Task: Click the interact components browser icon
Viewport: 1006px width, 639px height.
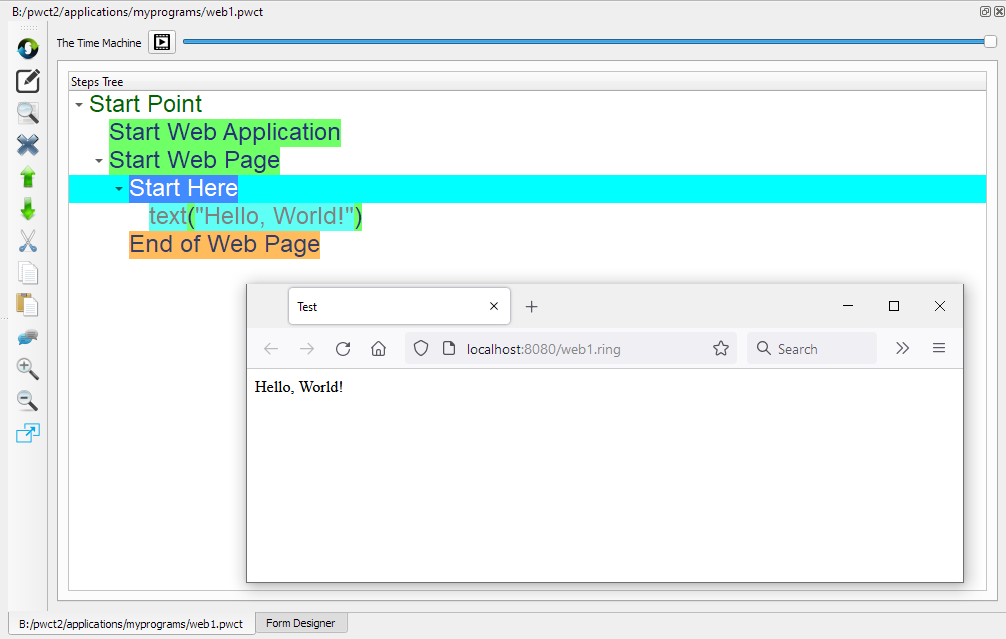Action: pos(28,48)
